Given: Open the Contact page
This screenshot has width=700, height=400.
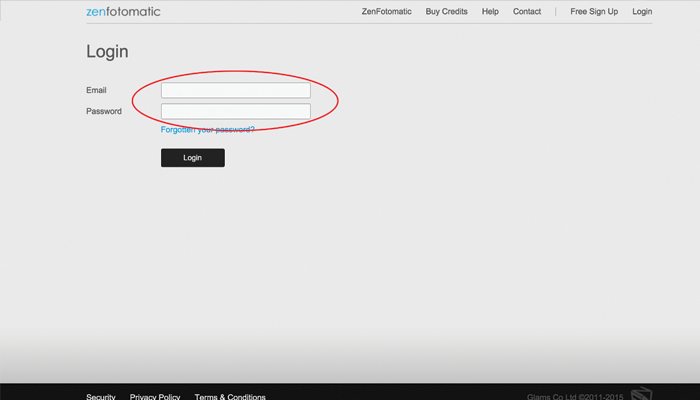Looking at the screenshot, I should [527, 12].
